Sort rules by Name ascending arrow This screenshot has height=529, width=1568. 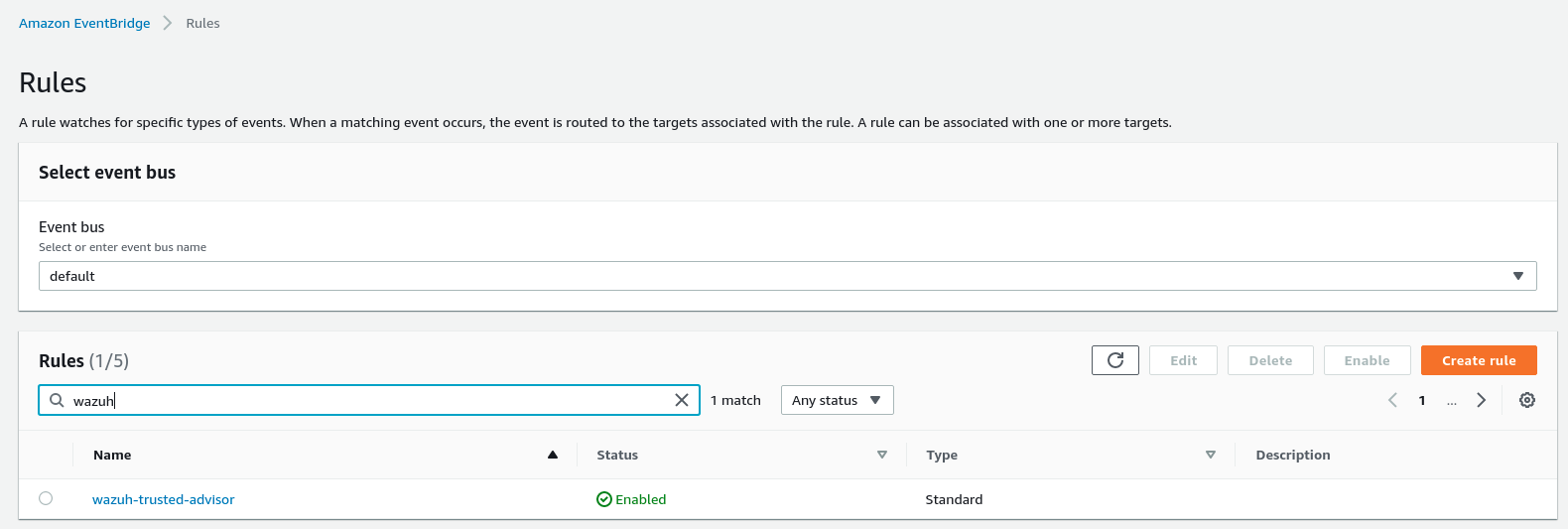tap(553, 455)
